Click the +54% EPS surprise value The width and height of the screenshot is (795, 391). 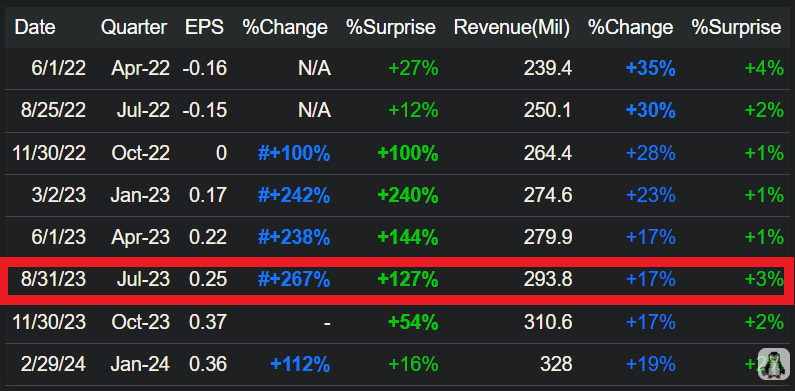point(413,322)
